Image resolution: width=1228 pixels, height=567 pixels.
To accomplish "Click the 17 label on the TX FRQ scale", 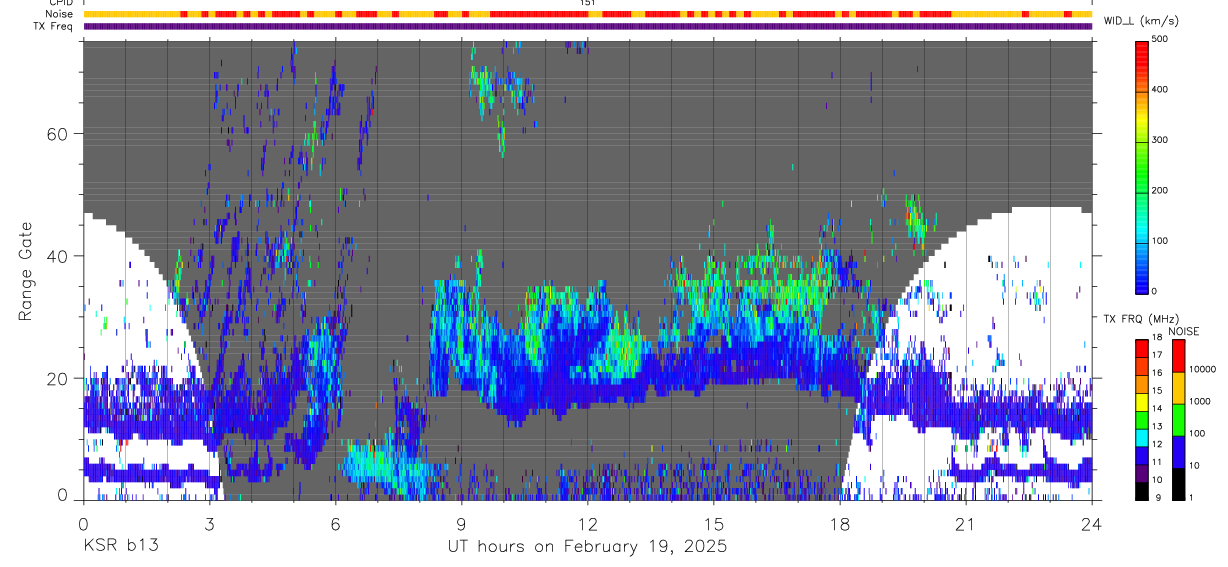I will click(x=1157, y=355).
